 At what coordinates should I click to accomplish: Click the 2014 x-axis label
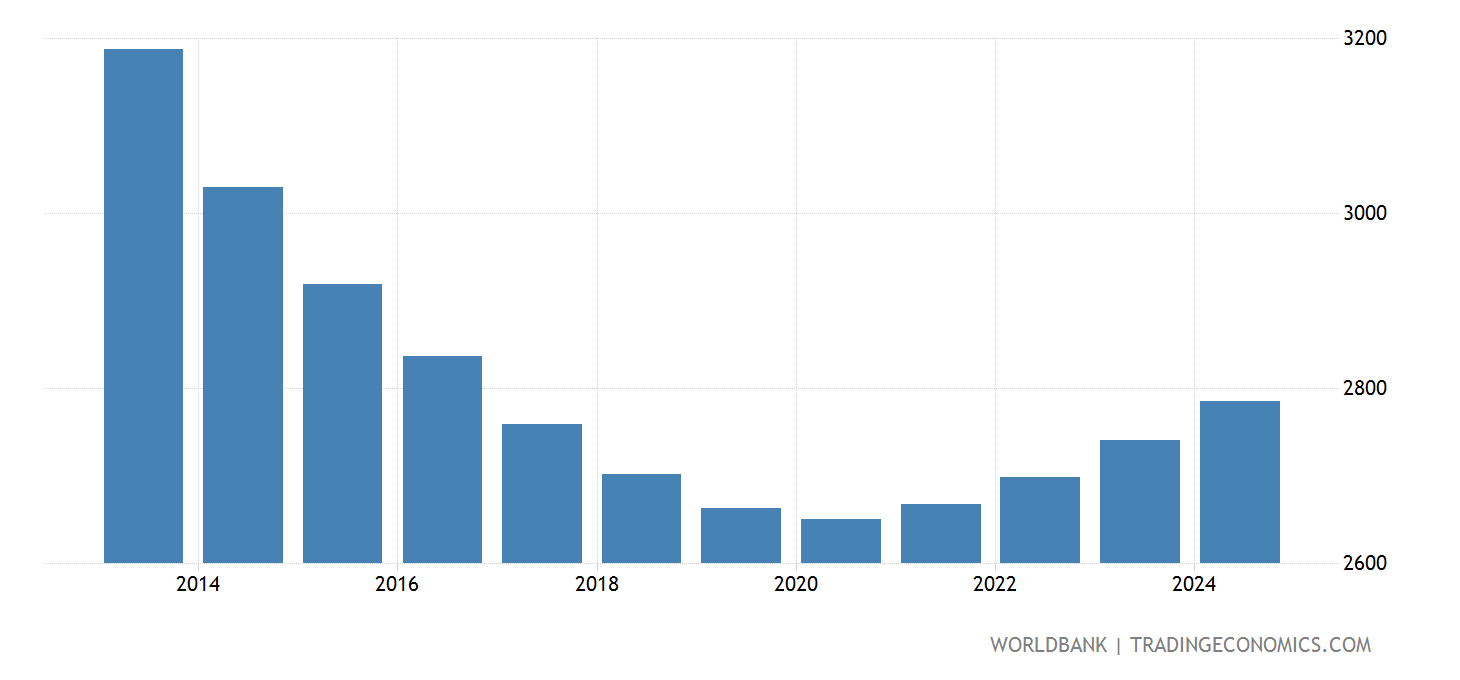click(x=197, y=585)
